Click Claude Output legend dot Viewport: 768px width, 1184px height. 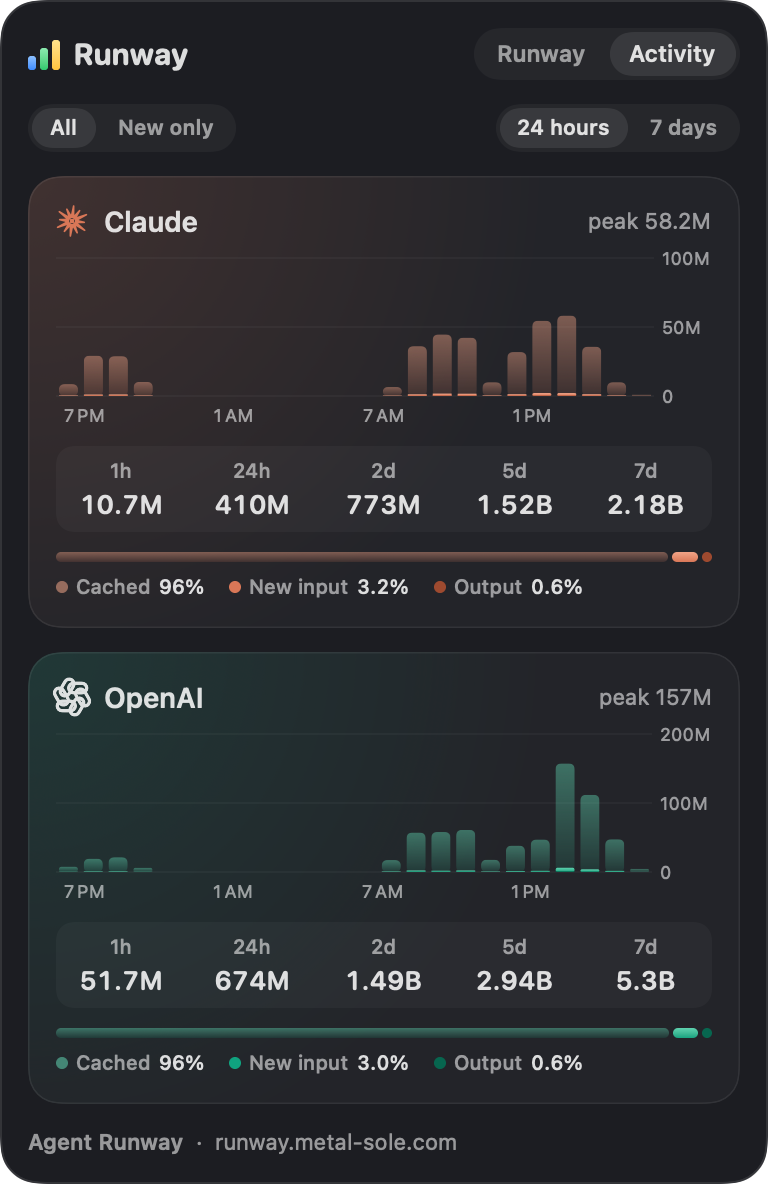click(x=440, y=587)
